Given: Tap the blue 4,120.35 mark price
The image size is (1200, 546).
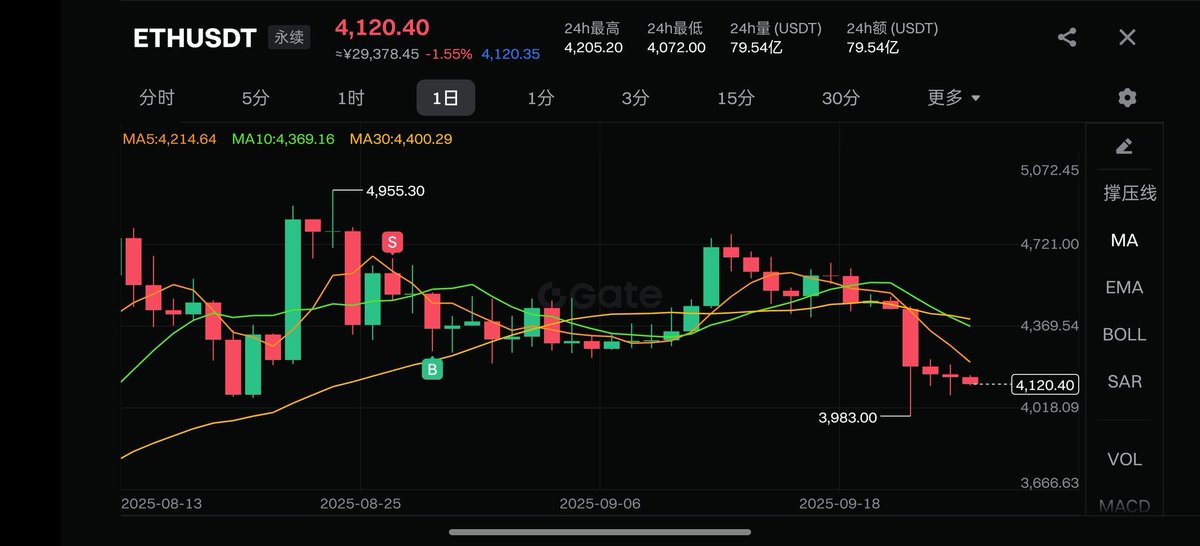Looking at the screenshot, I should pyautogui.click(x=511, y=54).
